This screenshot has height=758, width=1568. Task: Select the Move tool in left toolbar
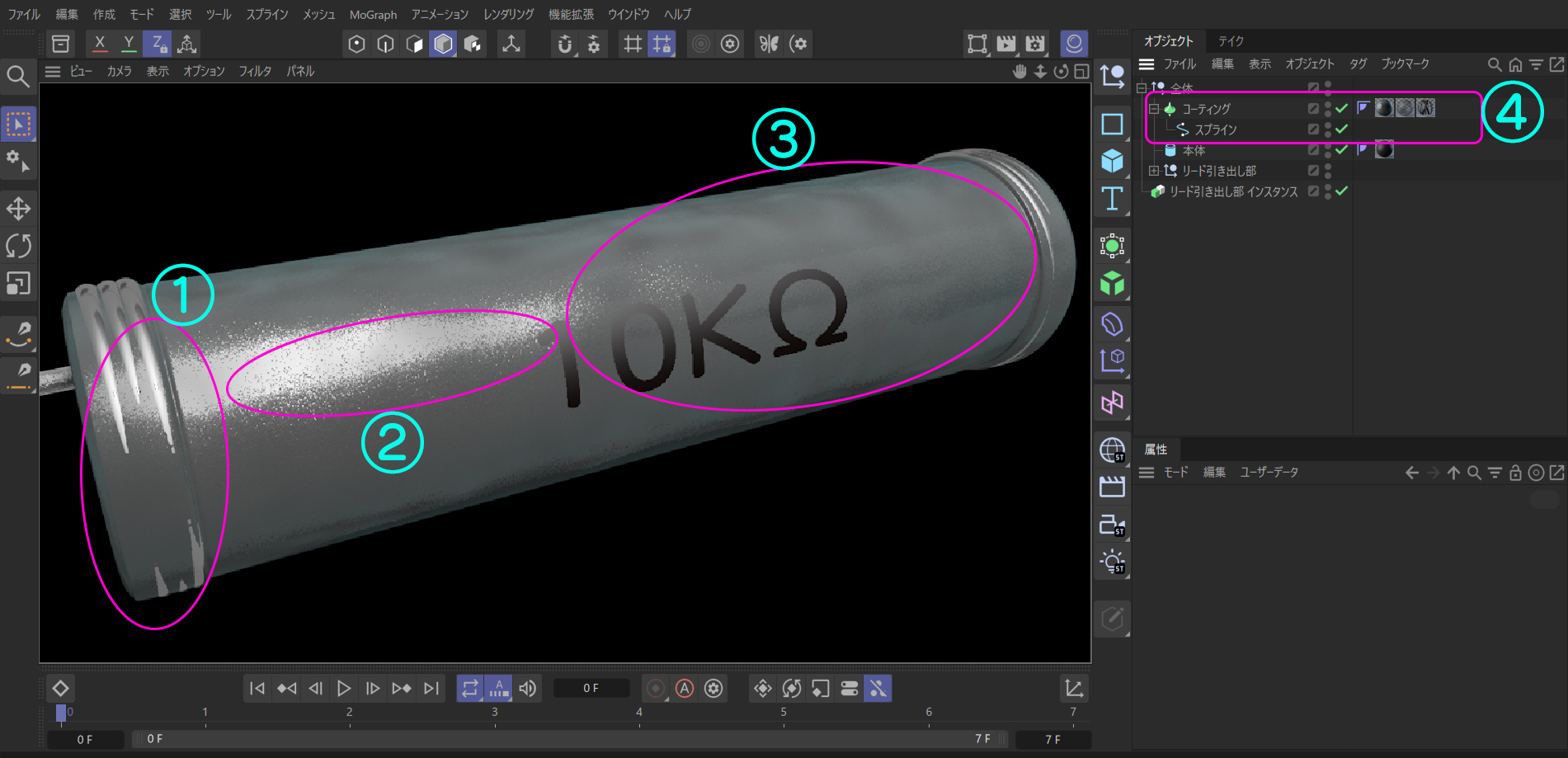click(x=18, y=208)
